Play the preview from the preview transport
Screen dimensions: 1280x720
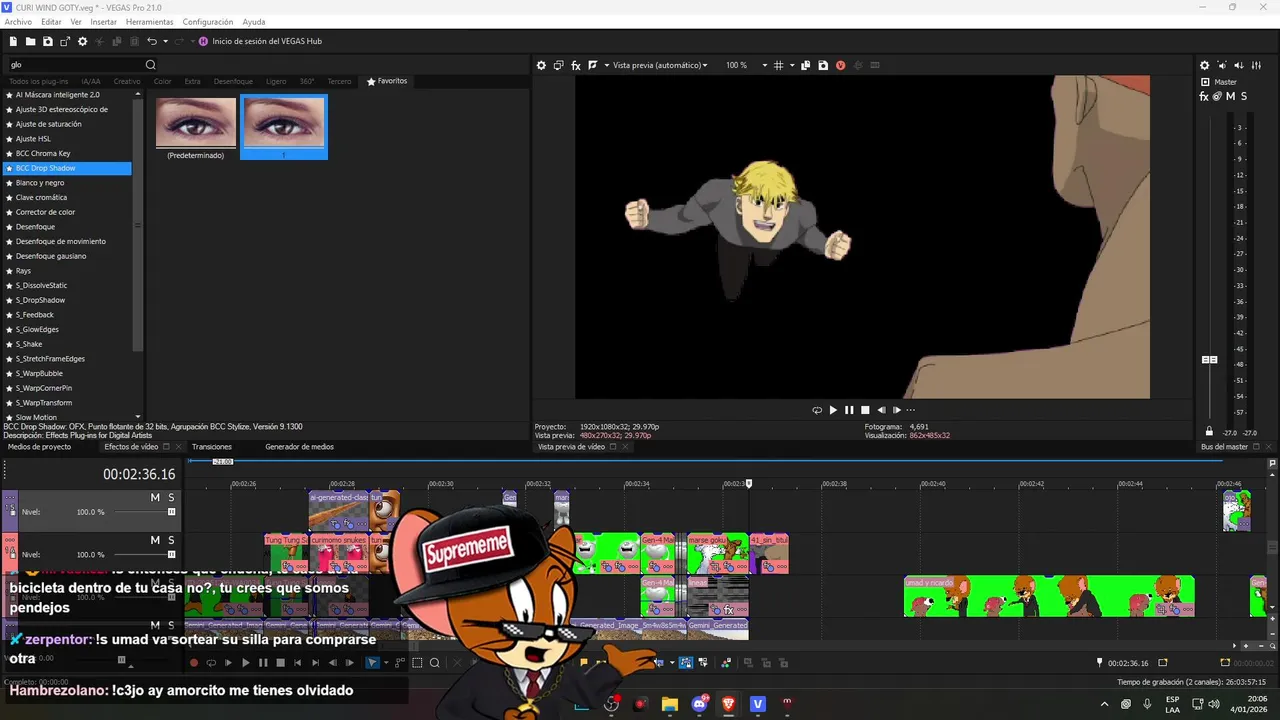click(x=833, y=410)
